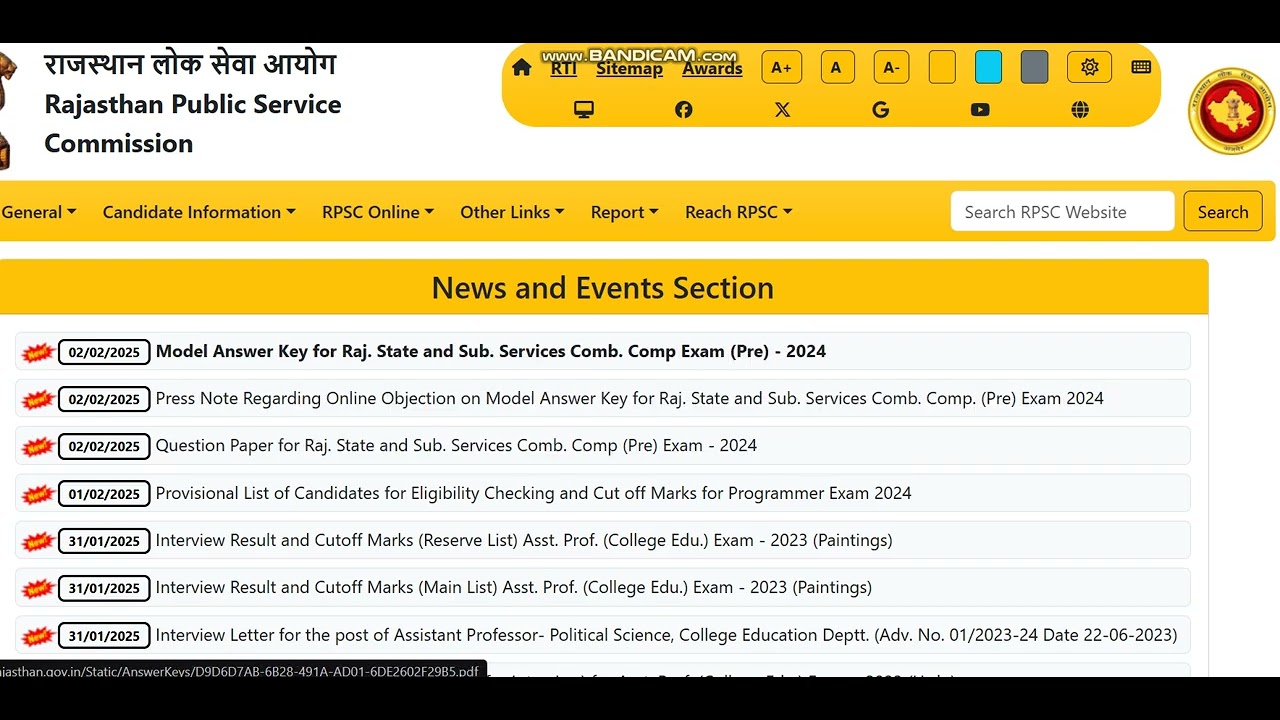Increase font size with A+ button
Image resolution: width=1280 pixels, height=720 pixels.
tap(782, 68)
